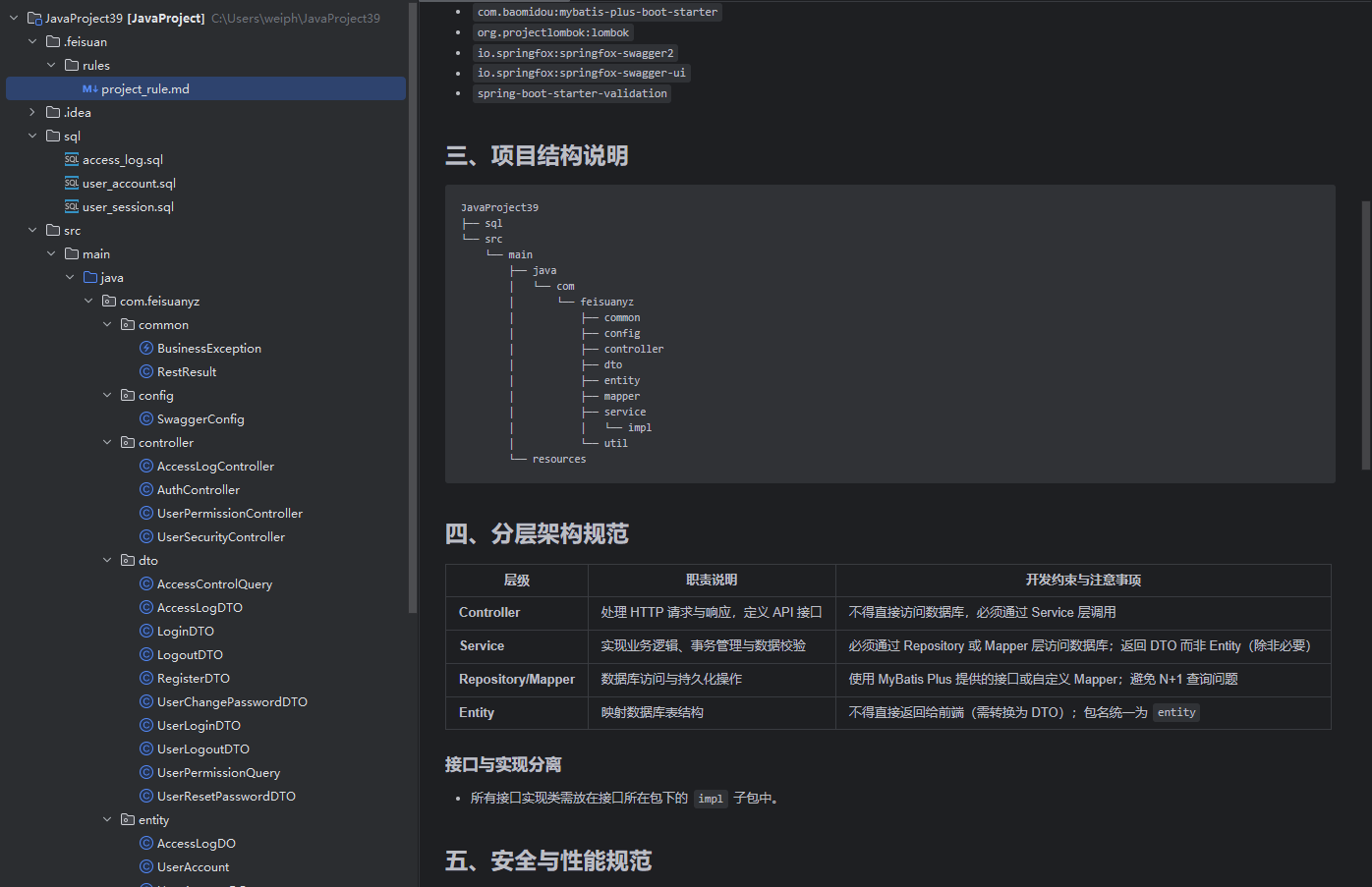Collapse the JavaProject39 root node
Screen dimensions: 1372x887
point(14,19)
